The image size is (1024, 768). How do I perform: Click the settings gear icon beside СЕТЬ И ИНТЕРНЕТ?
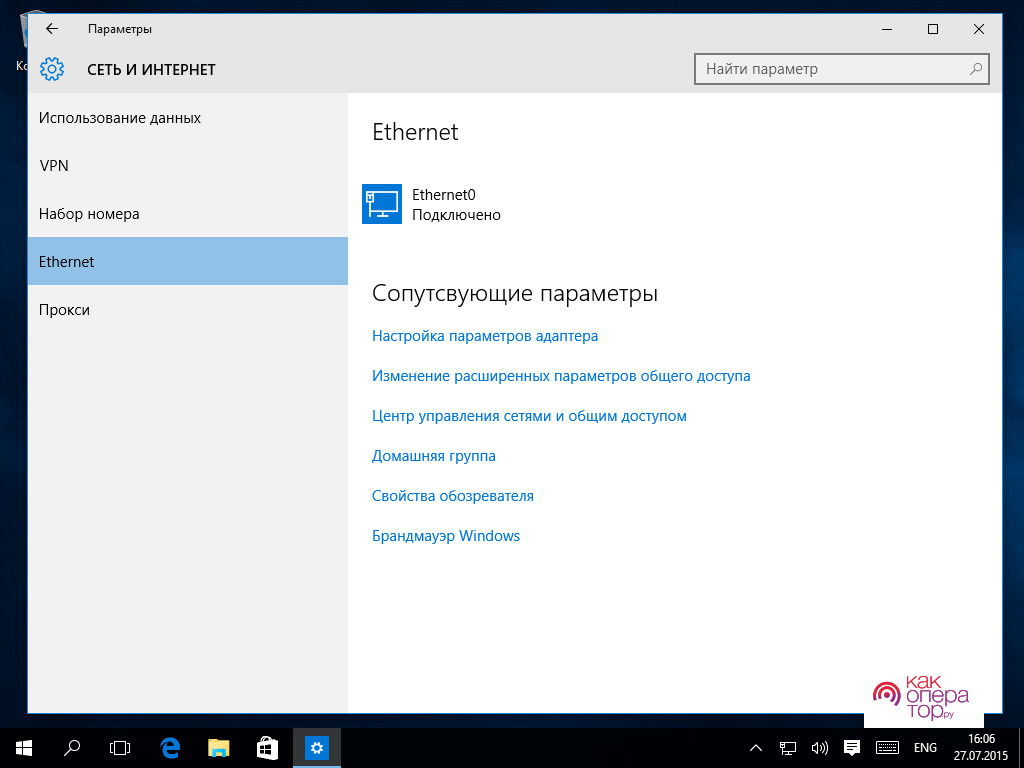click(52, 70)
